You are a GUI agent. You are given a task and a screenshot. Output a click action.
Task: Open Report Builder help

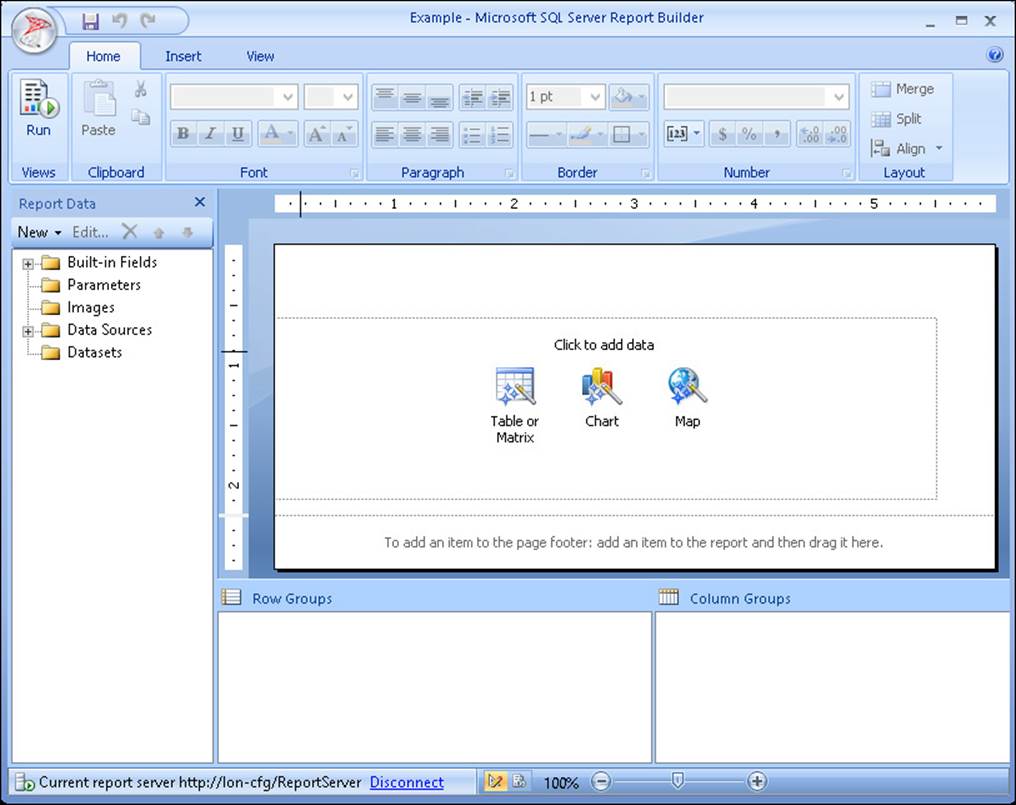tap(995, 55)
